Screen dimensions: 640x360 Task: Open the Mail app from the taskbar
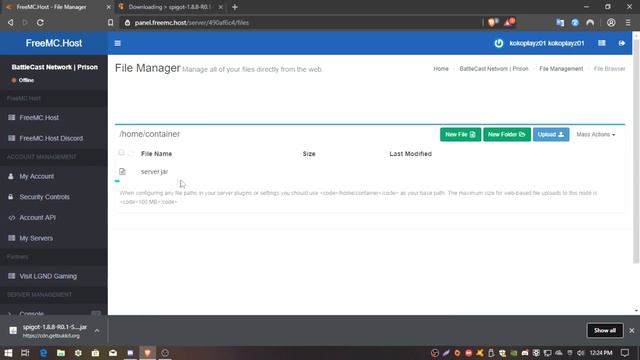pyautogui.click(x=113, y=353)
